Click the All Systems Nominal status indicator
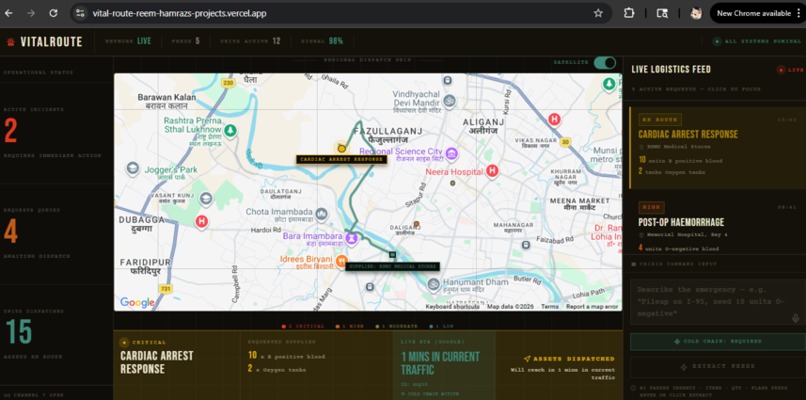This screenshot has height=400, width=806. pyautogui.click(x=757, y=42)
